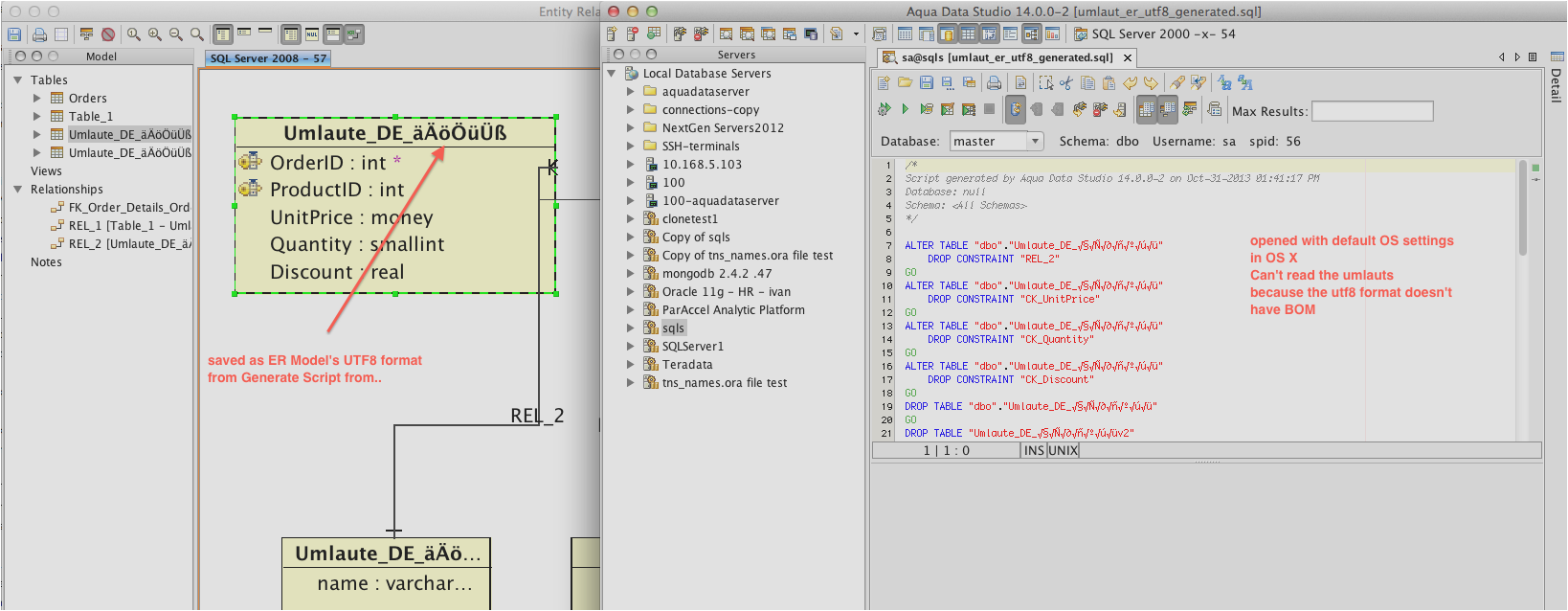Screen dimensions: 1568x611
Task: Toggle the auto-commit button in query toolbar
Action: pyautogui.click(x=1016, y=110)
